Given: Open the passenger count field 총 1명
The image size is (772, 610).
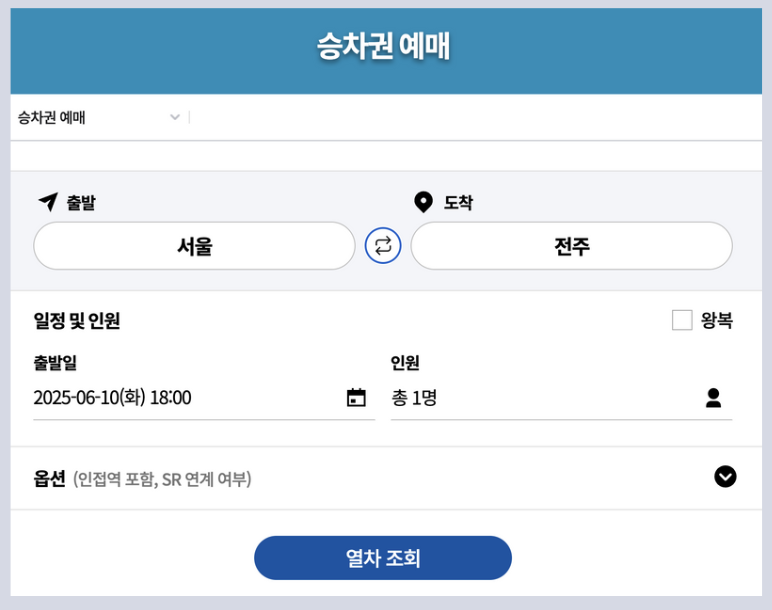Looking at the screenshot, I should 561,398.
